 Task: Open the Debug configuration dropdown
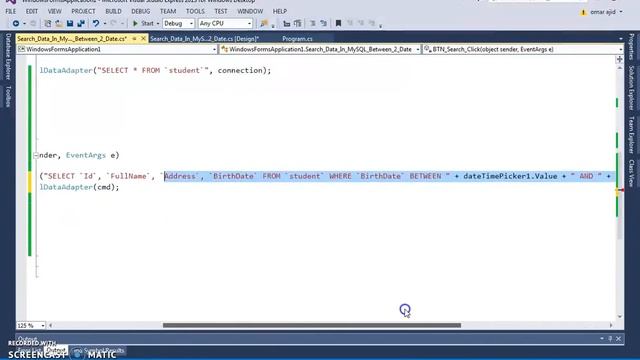pos(178,24)
